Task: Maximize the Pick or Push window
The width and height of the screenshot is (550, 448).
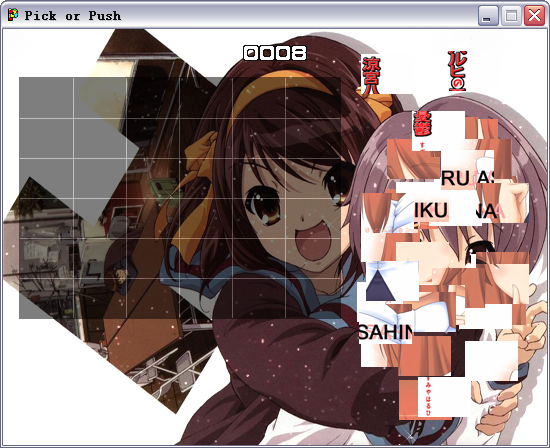Action: pyautogui.click(x=511, y=16)
